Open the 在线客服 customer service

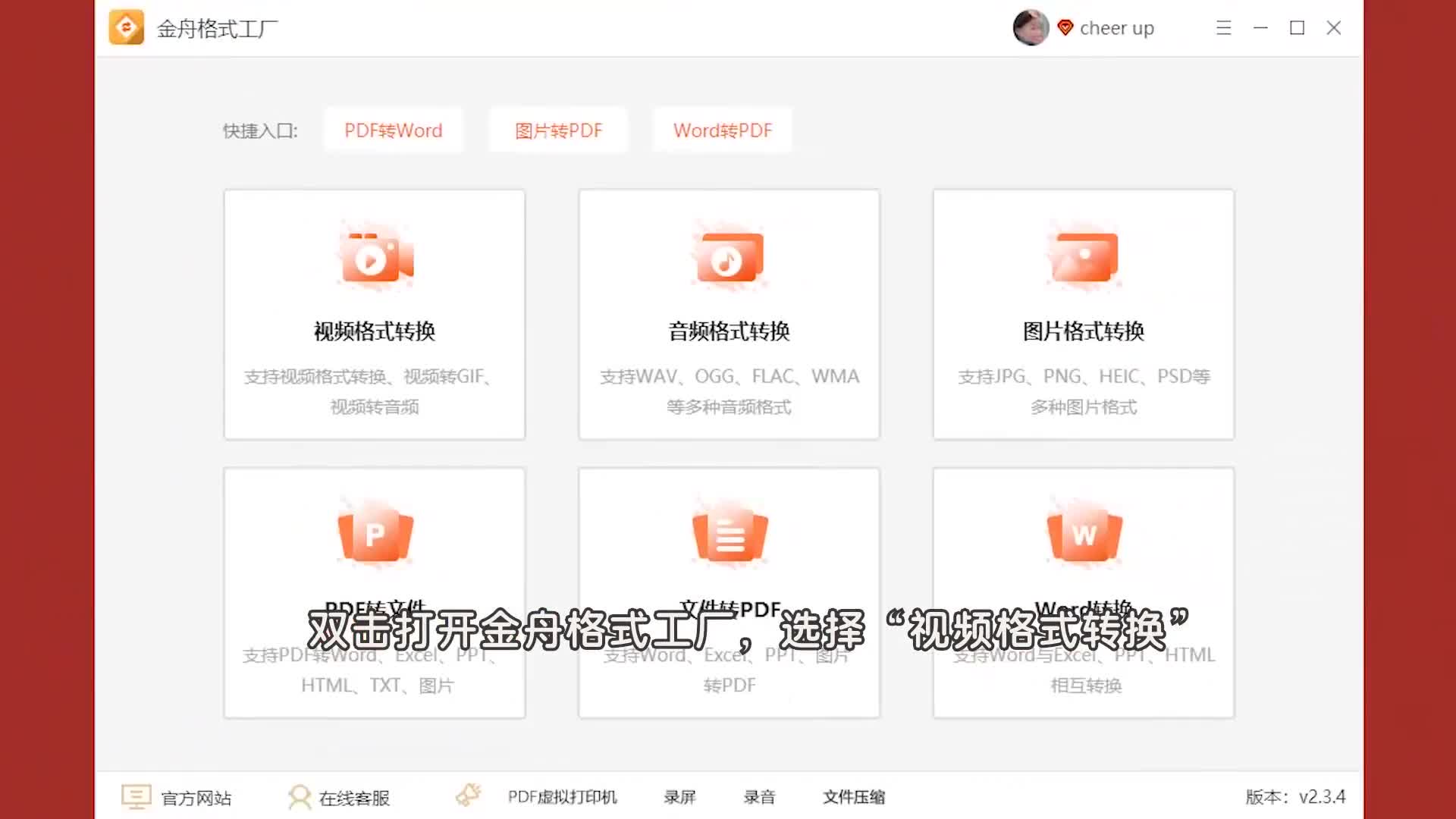(x=353, y=797)
